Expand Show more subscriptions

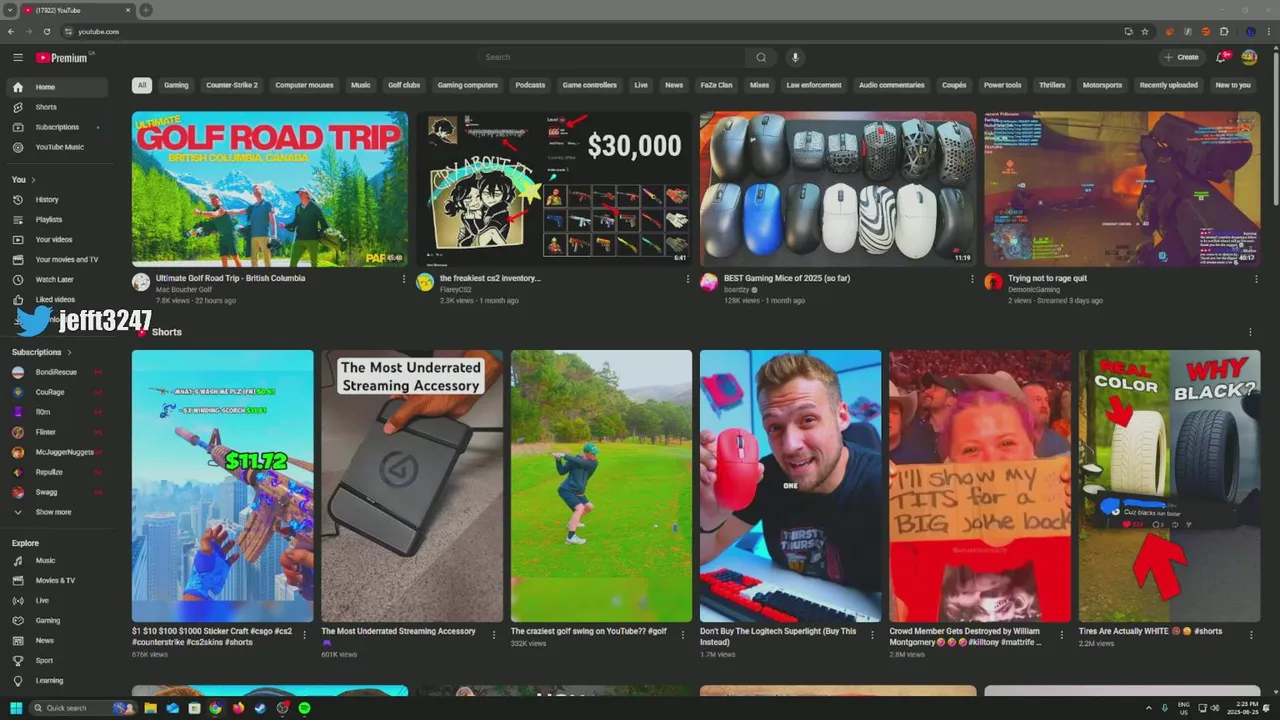54,512
